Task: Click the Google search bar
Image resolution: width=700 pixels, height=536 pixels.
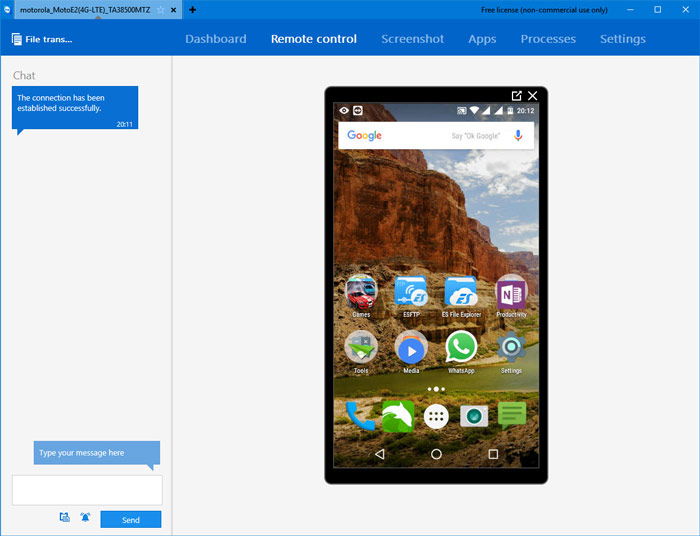Action: 436,136
